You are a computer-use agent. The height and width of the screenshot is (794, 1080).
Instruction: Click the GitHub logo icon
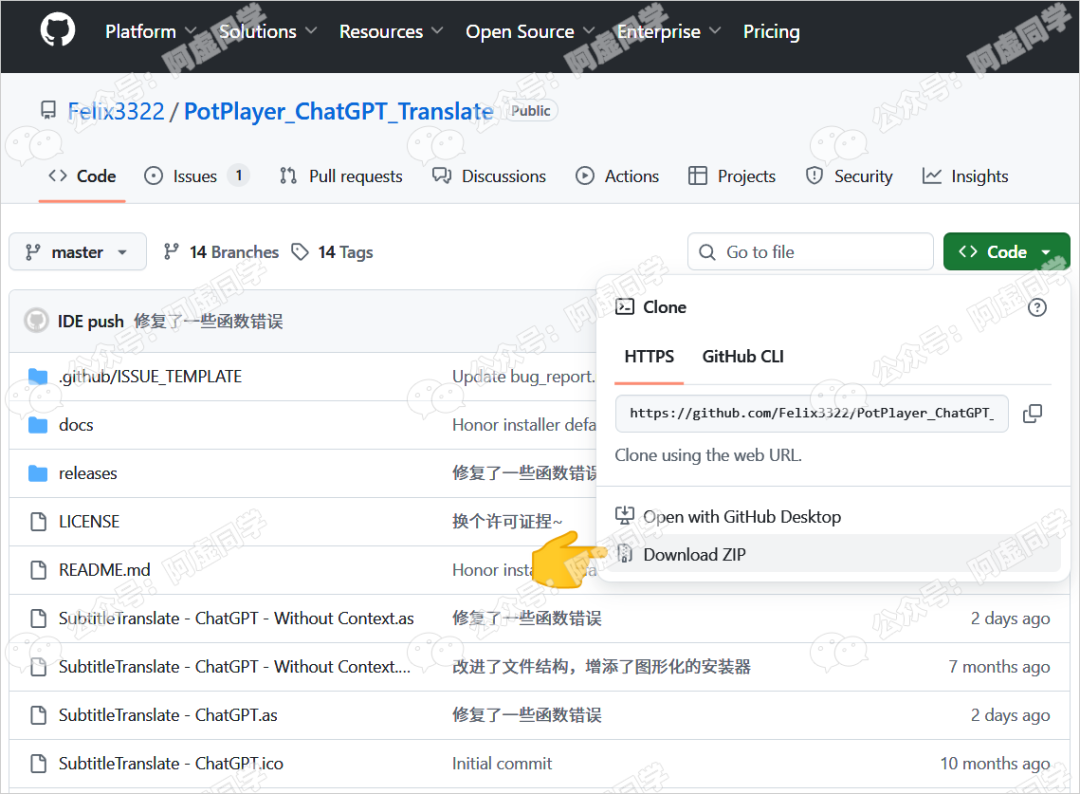pyautogui.click(x=58, y=30)
